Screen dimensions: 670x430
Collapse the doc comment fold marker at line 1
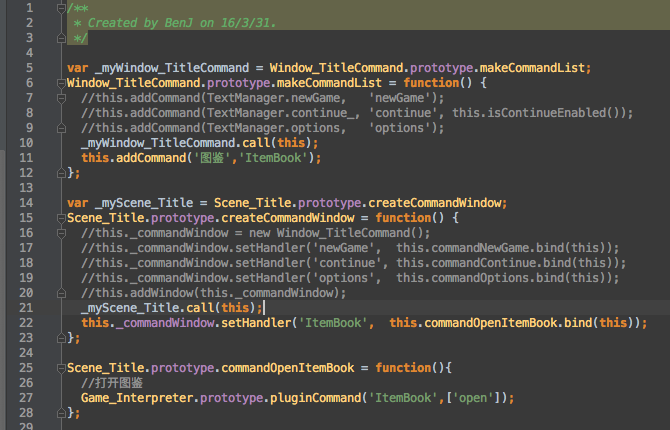[x=61, y=8]
